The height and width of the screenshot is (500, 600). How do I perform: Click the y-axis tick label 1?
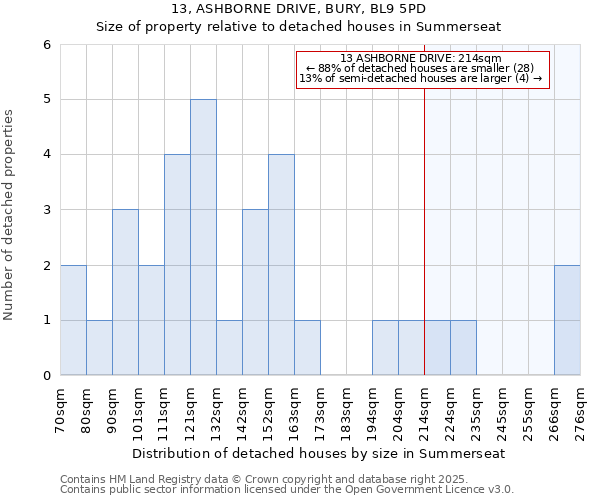pyautogui.click(x=47, y=320)
